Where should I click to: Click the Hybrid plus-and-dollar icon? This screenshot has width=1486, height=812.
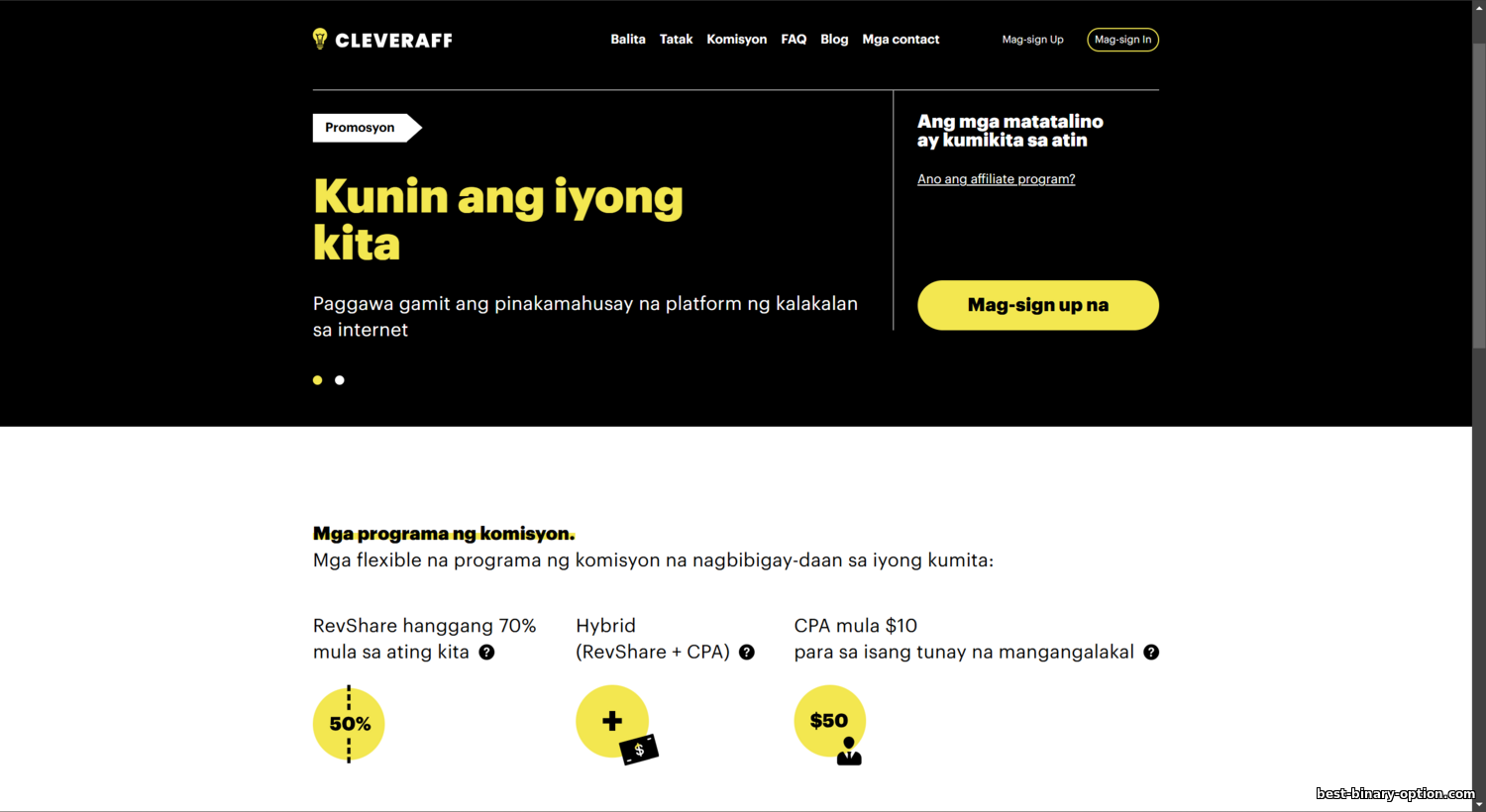click(x=616, y=725)
